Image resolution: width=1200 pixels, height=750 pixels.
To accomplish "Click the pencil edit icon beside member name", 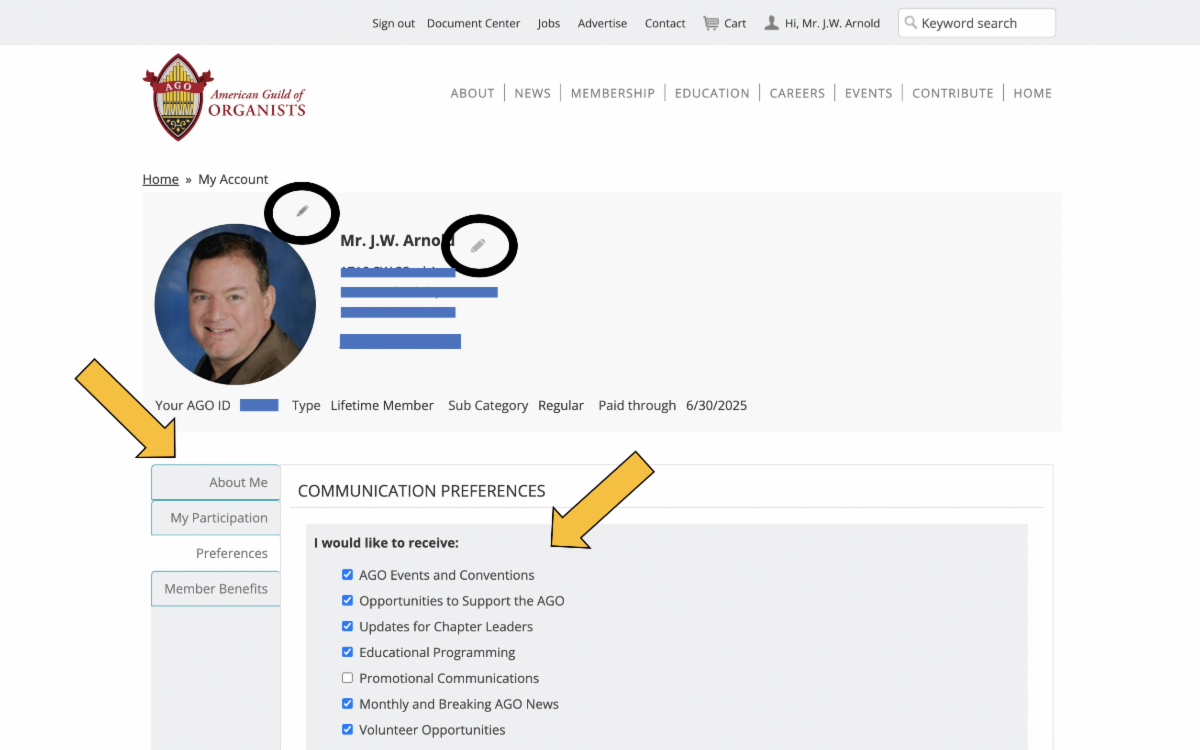I will (478, 245).
